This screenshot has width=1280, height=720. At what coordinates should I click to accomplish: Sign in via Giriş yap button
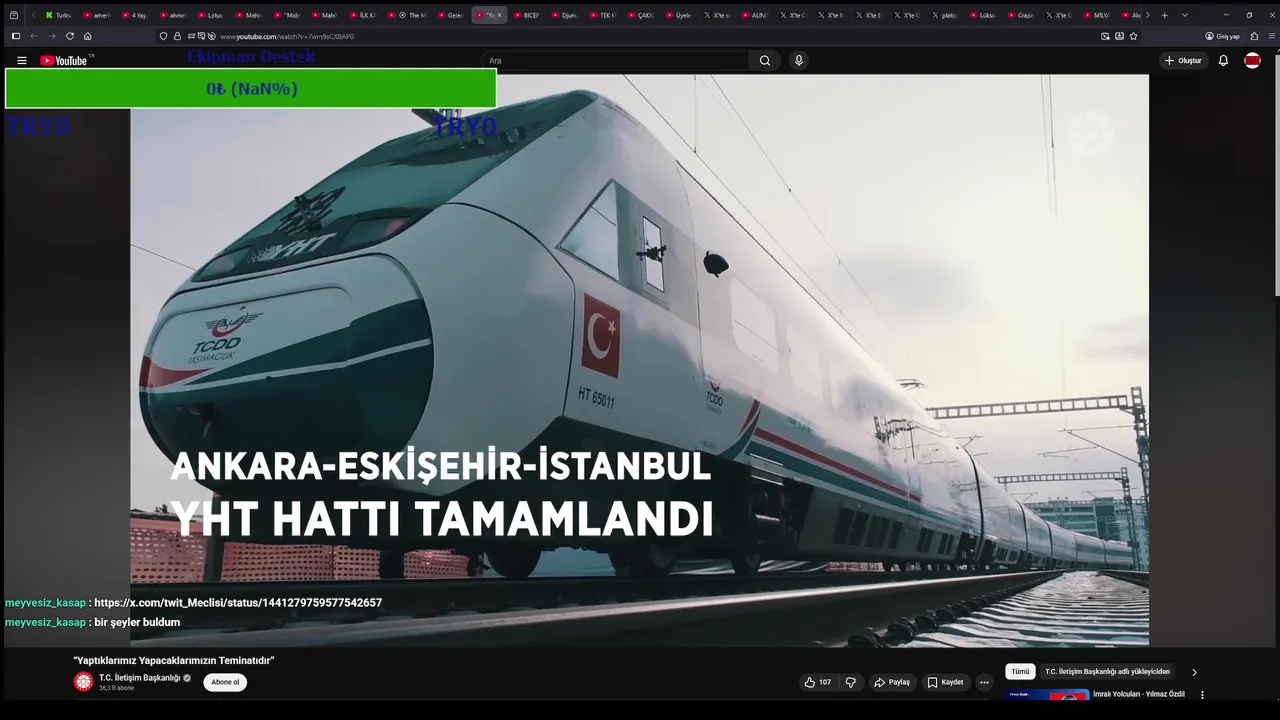(1222, 36)
